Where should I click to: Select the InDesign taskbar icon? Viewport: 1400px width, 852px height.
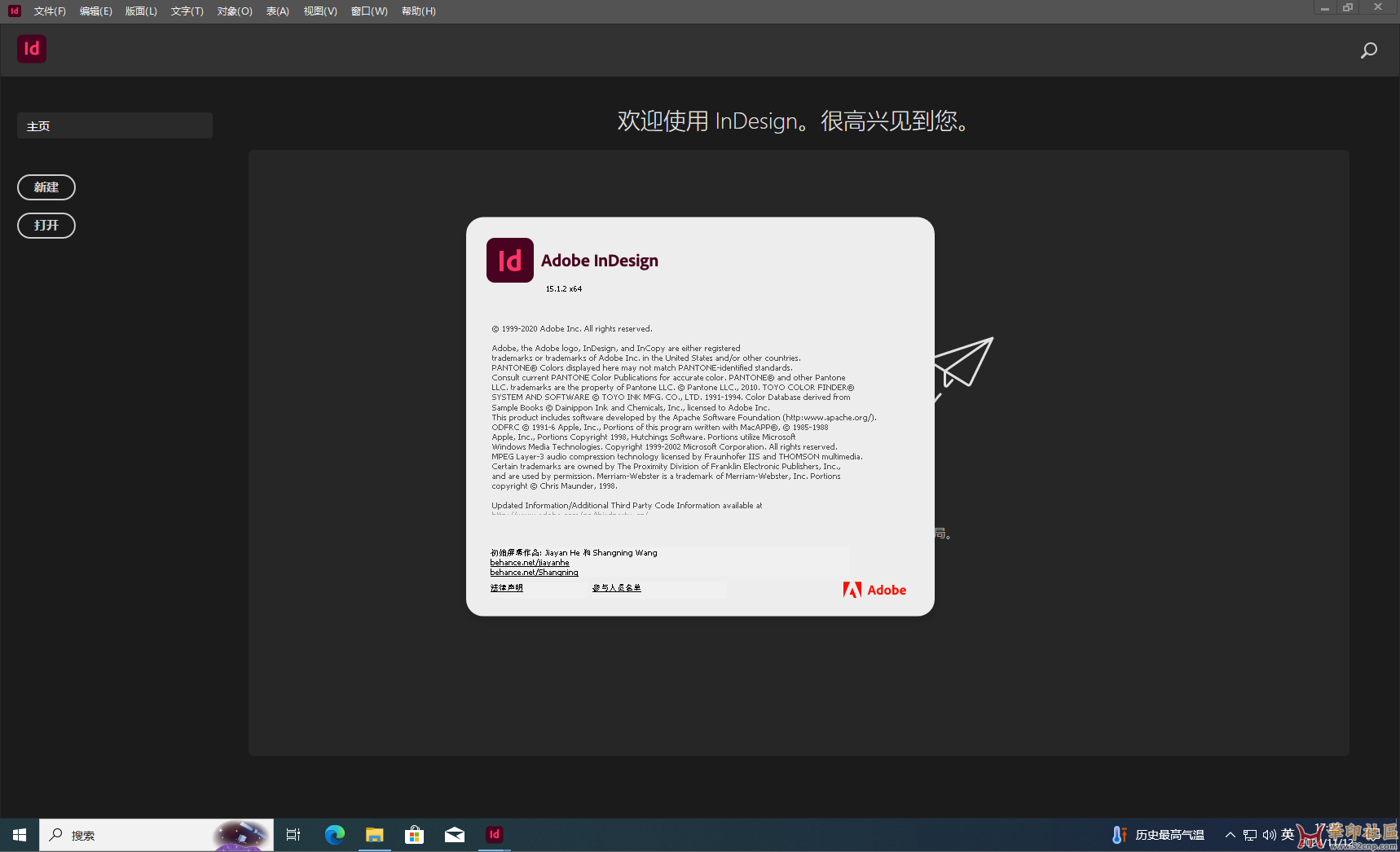point(494,835)
